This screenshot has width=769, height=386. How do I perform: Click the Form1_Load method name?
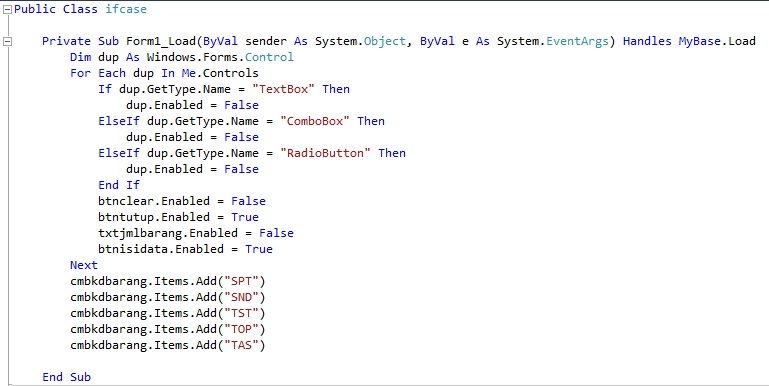point(161,41)
